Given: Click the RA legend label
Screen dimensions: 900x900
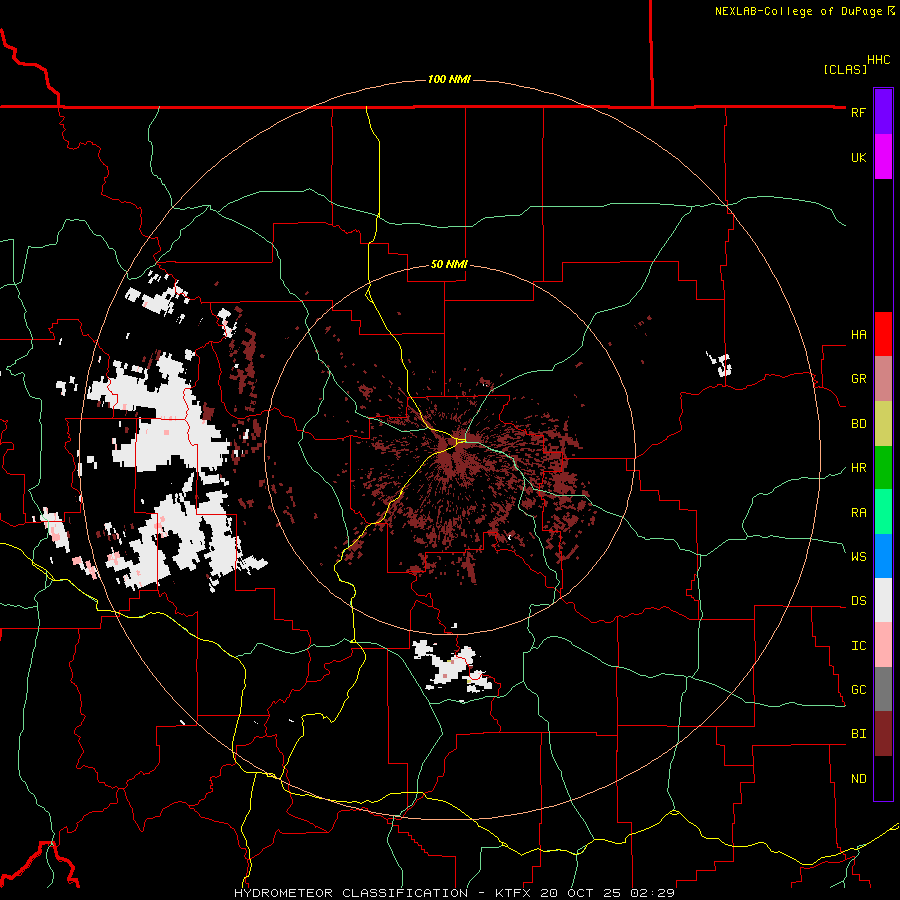Looking at the screenshot, I should point(858,513).
